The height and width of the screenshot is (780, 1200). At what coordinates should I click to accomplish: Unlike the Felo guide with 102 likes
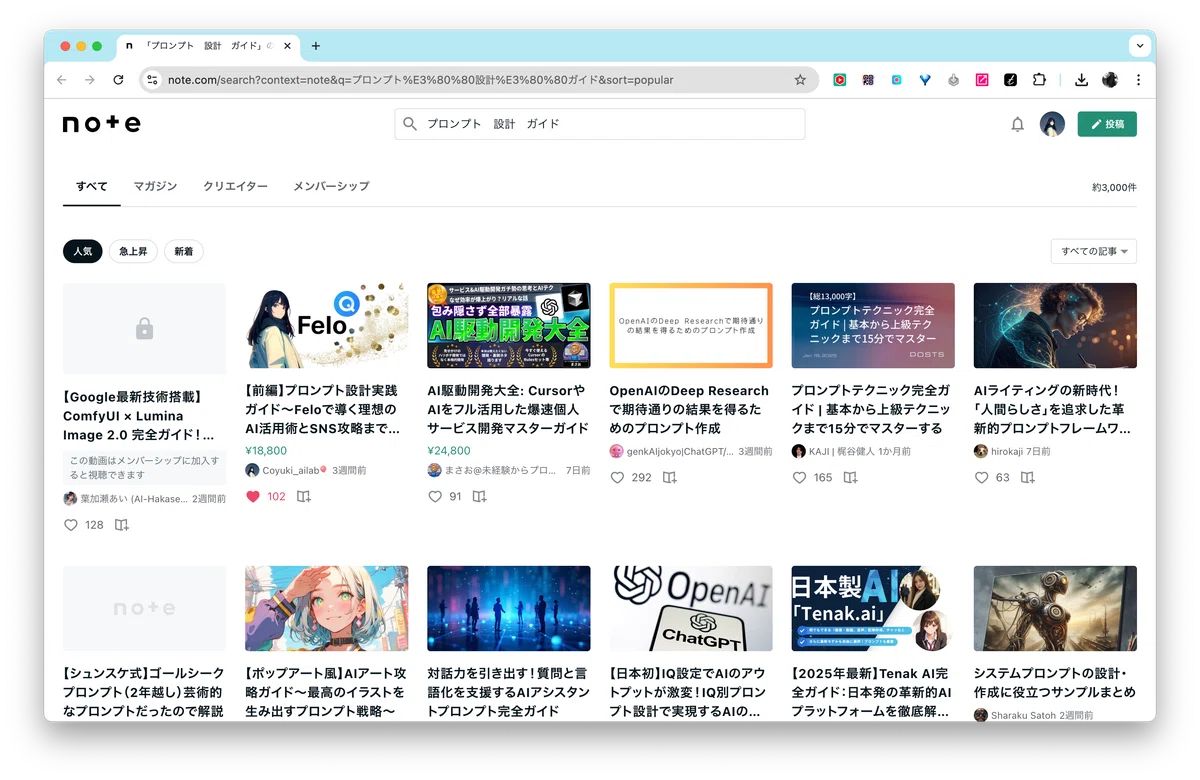[x=253, y=496]
